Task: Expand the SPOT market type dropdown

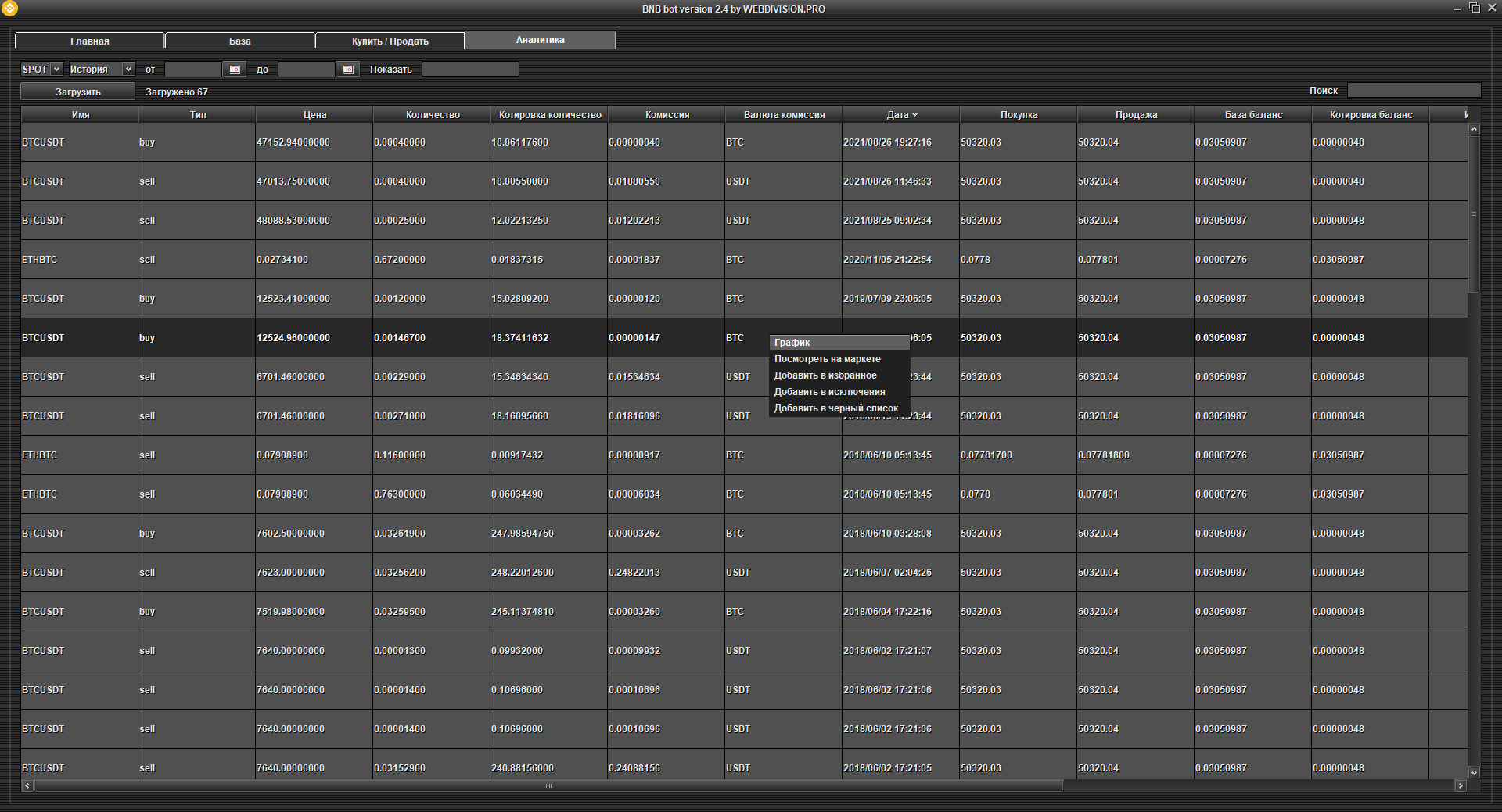Action: [56, 70]
